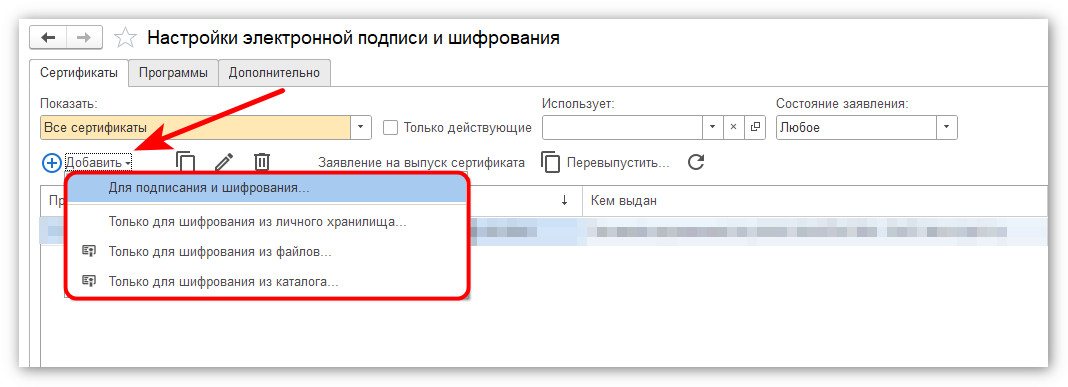The image size is (1068, 387).
Task: Click the Перевыпустить button
Action: point(618,163)
